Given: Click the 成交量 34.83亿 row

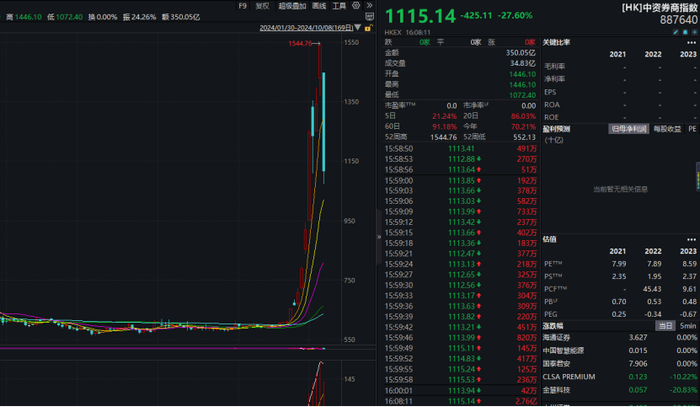Looking at the screenshot, I should [x=460, y=63].
